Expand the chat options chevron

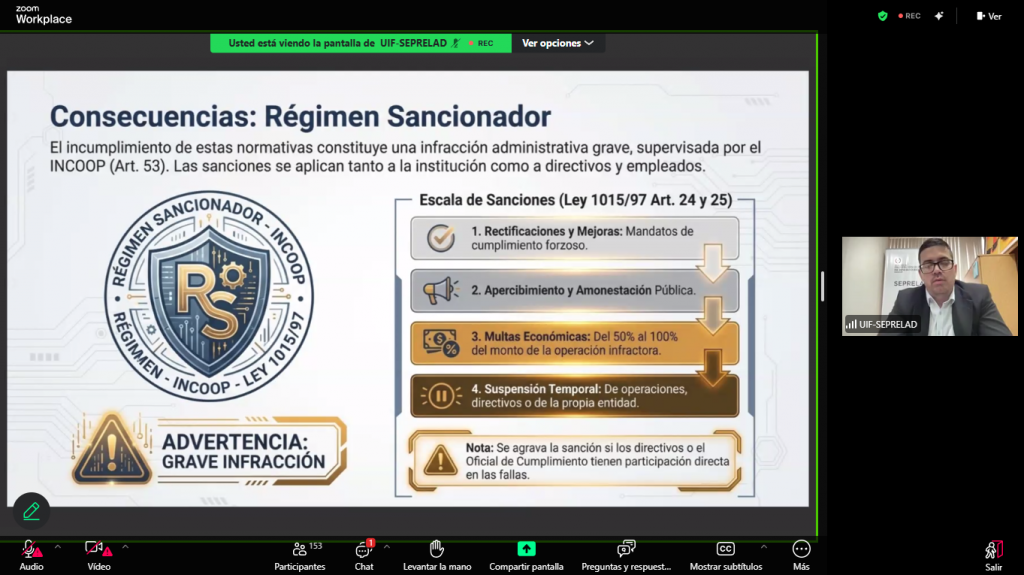point(387,547)
